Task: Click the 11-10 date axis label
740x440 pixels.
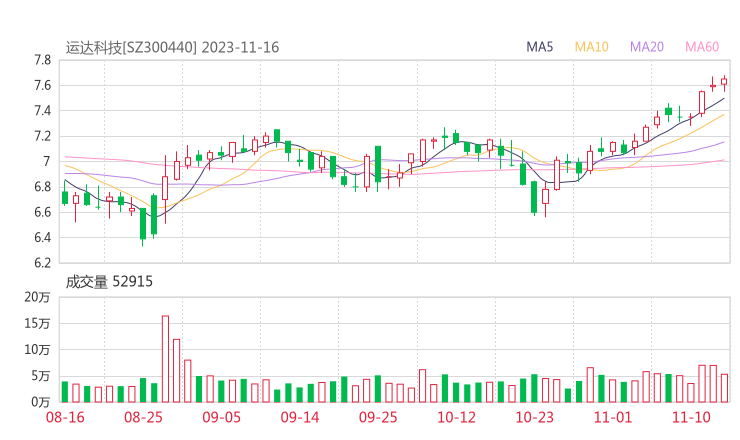Action: [x=691, y=417]
